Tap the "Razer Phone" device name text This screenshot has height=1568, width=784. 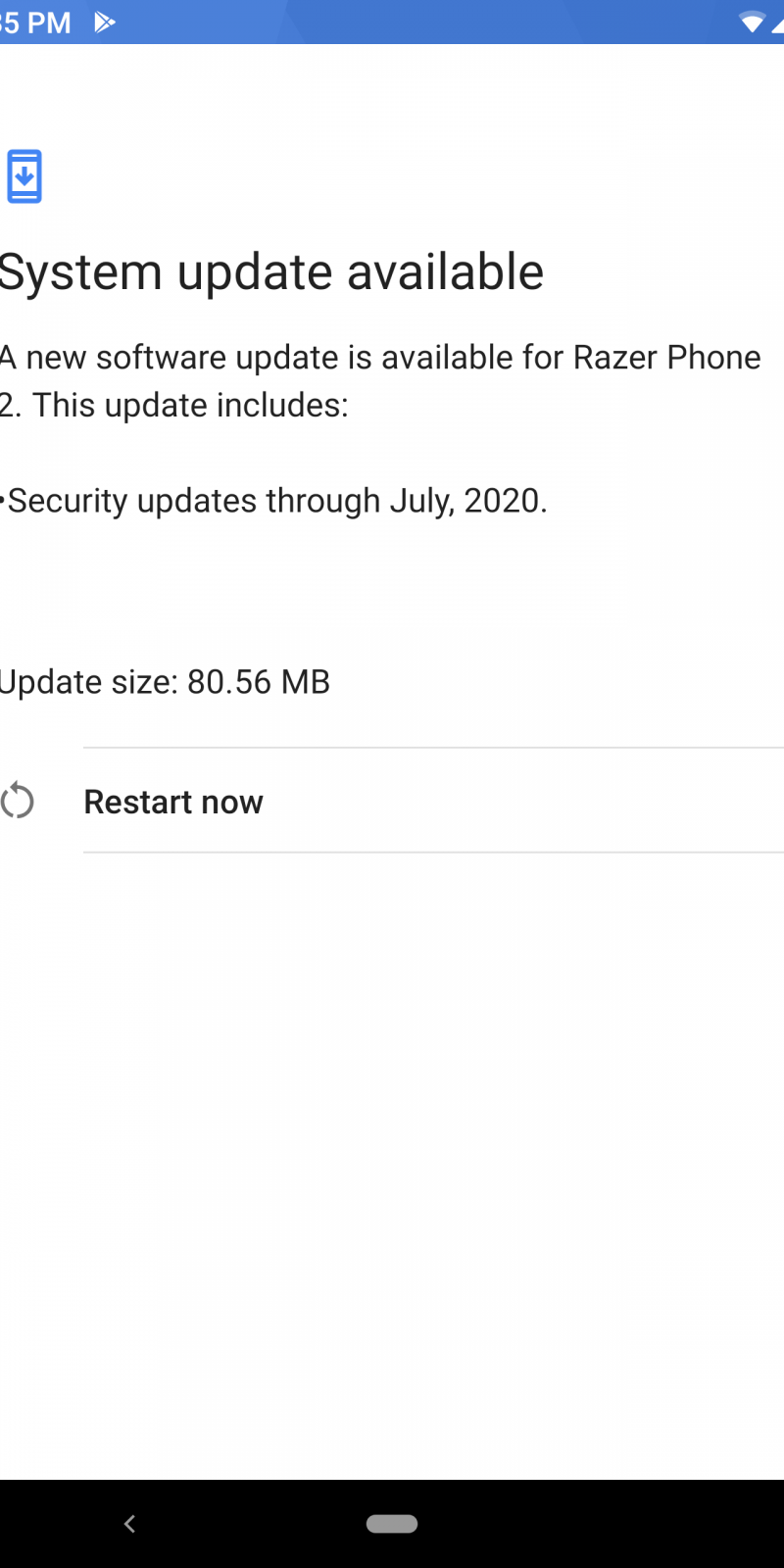pos(666,358)
